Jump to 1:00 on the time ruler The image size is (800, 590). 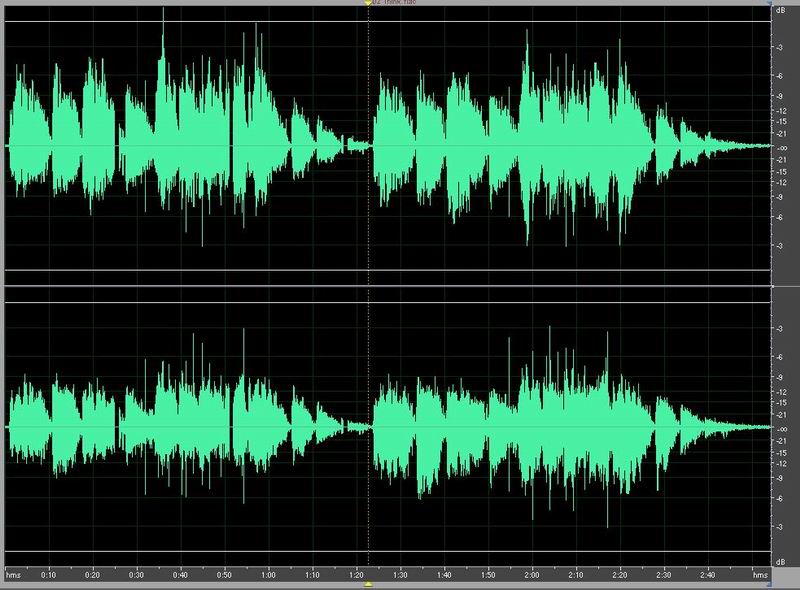click(x=268, y=575)
